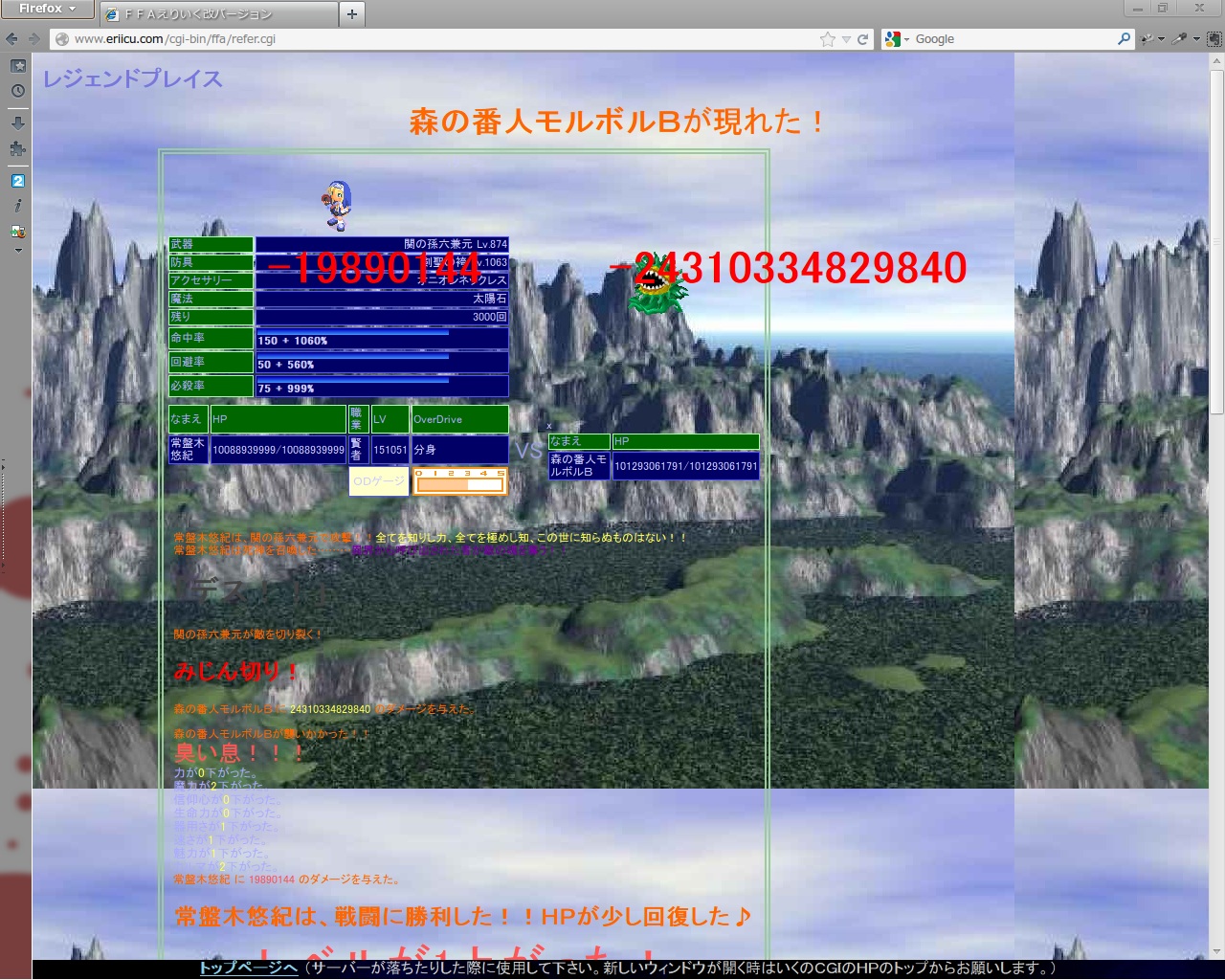Click the italic i info sidebar icon
Screen dimensions: 1225x980
pos(17,206)
